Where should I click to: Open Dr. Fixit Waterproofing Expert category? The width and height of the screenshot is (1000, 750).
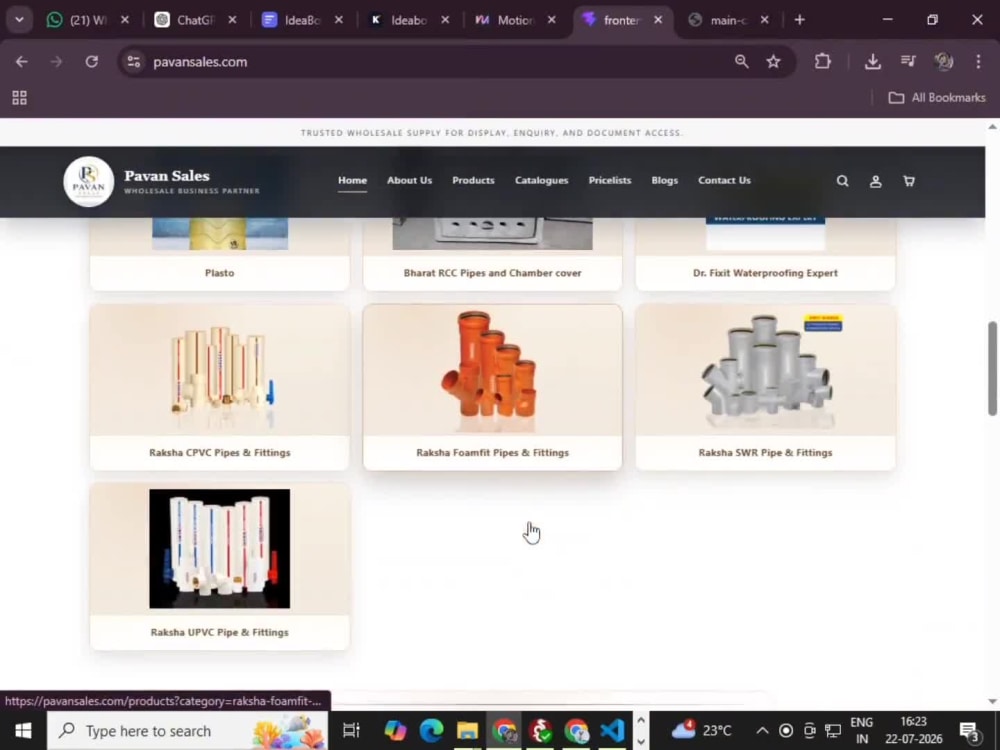[x=765, y=273]
